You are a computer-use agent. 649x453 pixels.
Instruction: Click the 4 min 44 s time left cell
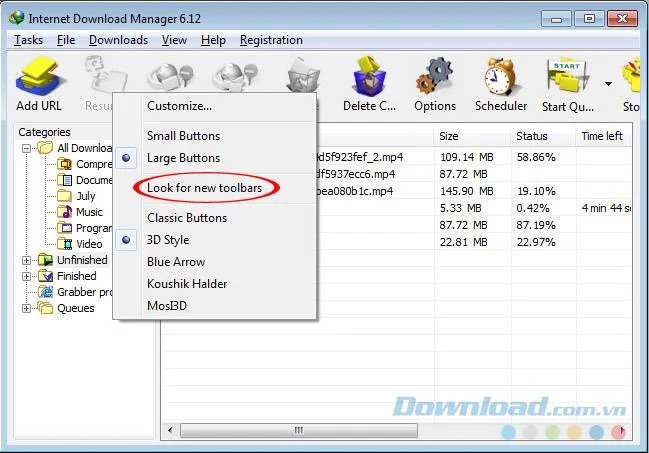[606, 208]
